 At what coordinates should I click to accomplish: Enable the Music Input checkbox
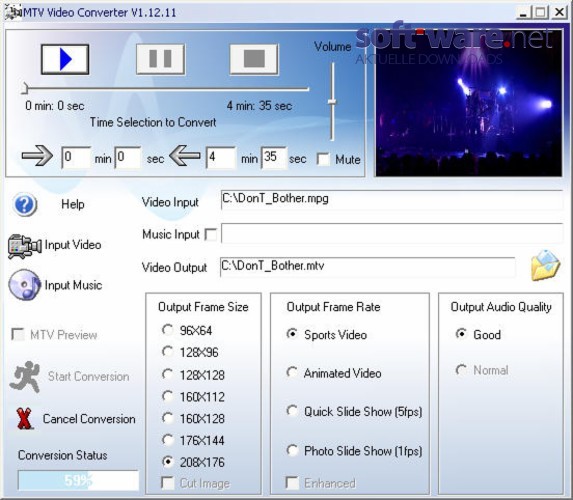pos(210,234)
